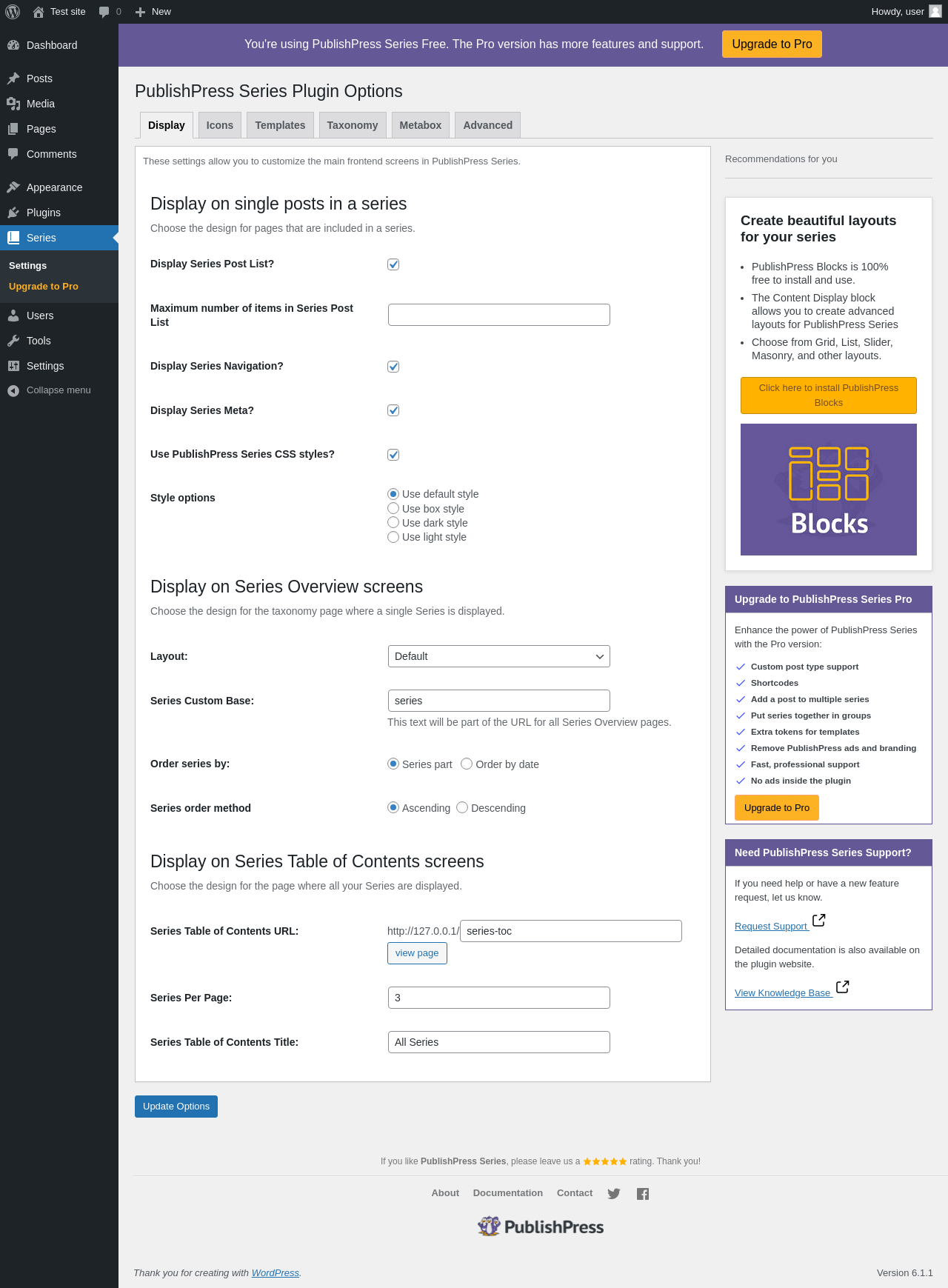Open the Request Support link
Viewport: 948px width, 1288px height.
click(x=771, y=927)
